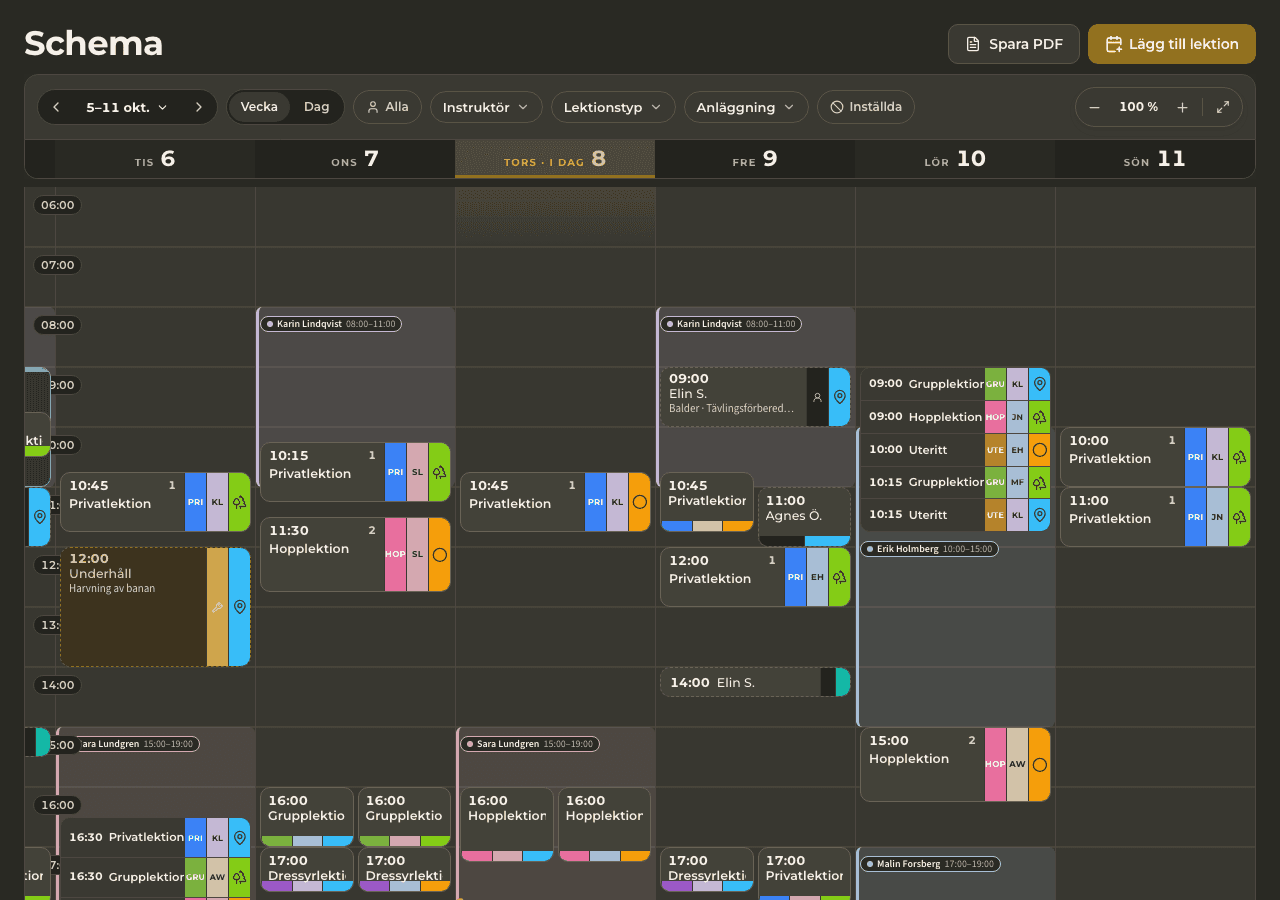Toggle the Inställda filter

click(866, 107)
